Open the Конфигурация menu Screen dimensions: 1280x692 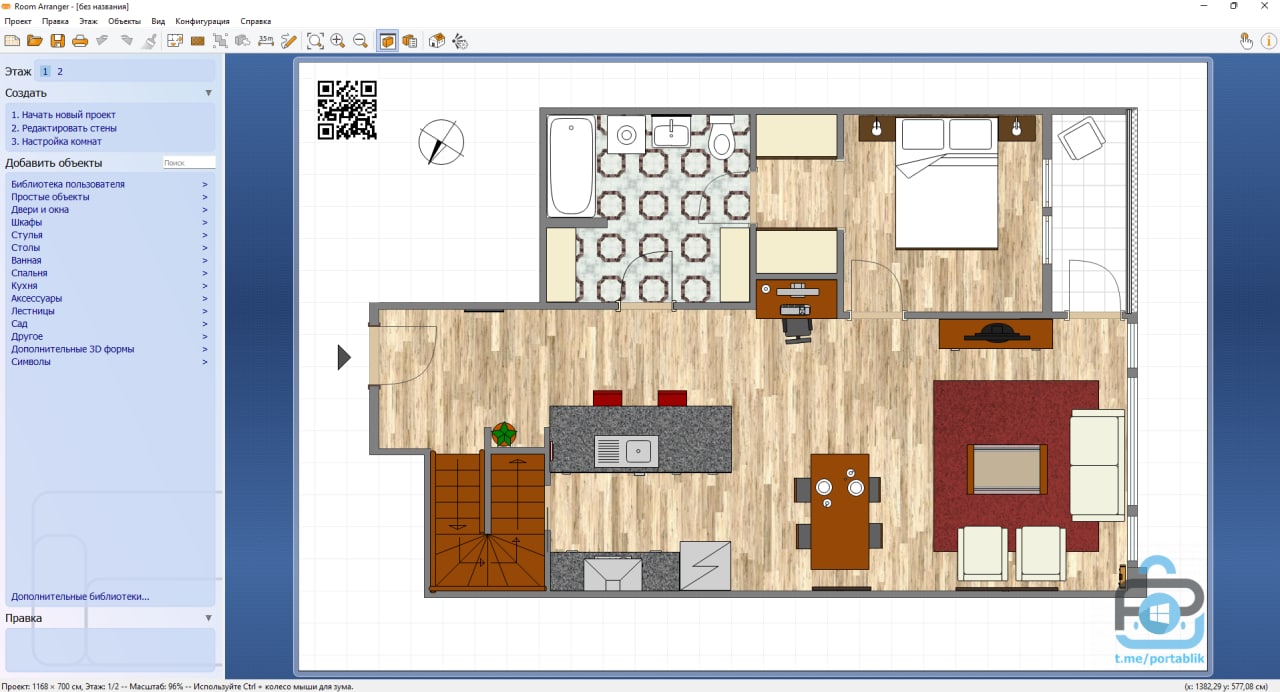click(x=202, y=21)
